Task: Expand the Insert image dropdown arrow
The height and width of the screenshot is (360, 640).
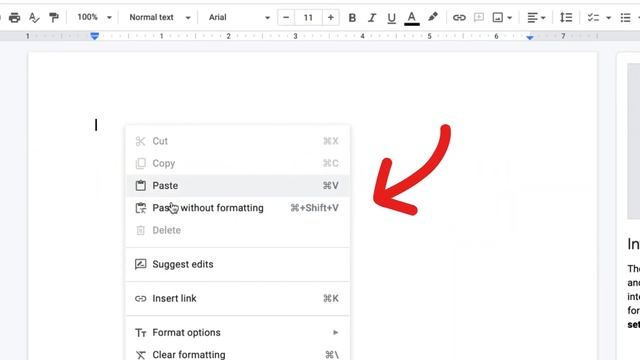Action: coord(509,18)
